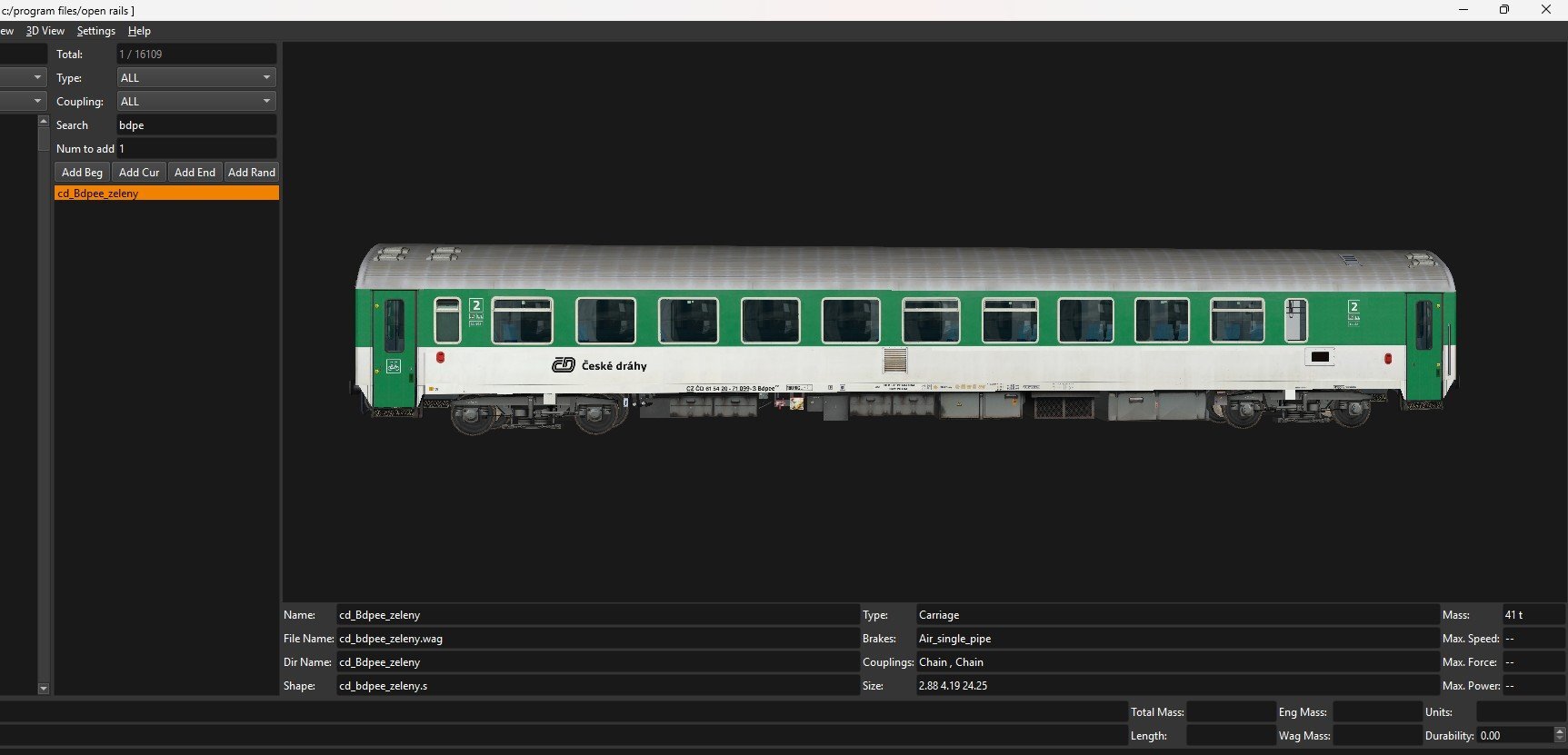Click the Durability field showing 0.00
The width and height of the screenshot is (1568, 755).
1515,736
